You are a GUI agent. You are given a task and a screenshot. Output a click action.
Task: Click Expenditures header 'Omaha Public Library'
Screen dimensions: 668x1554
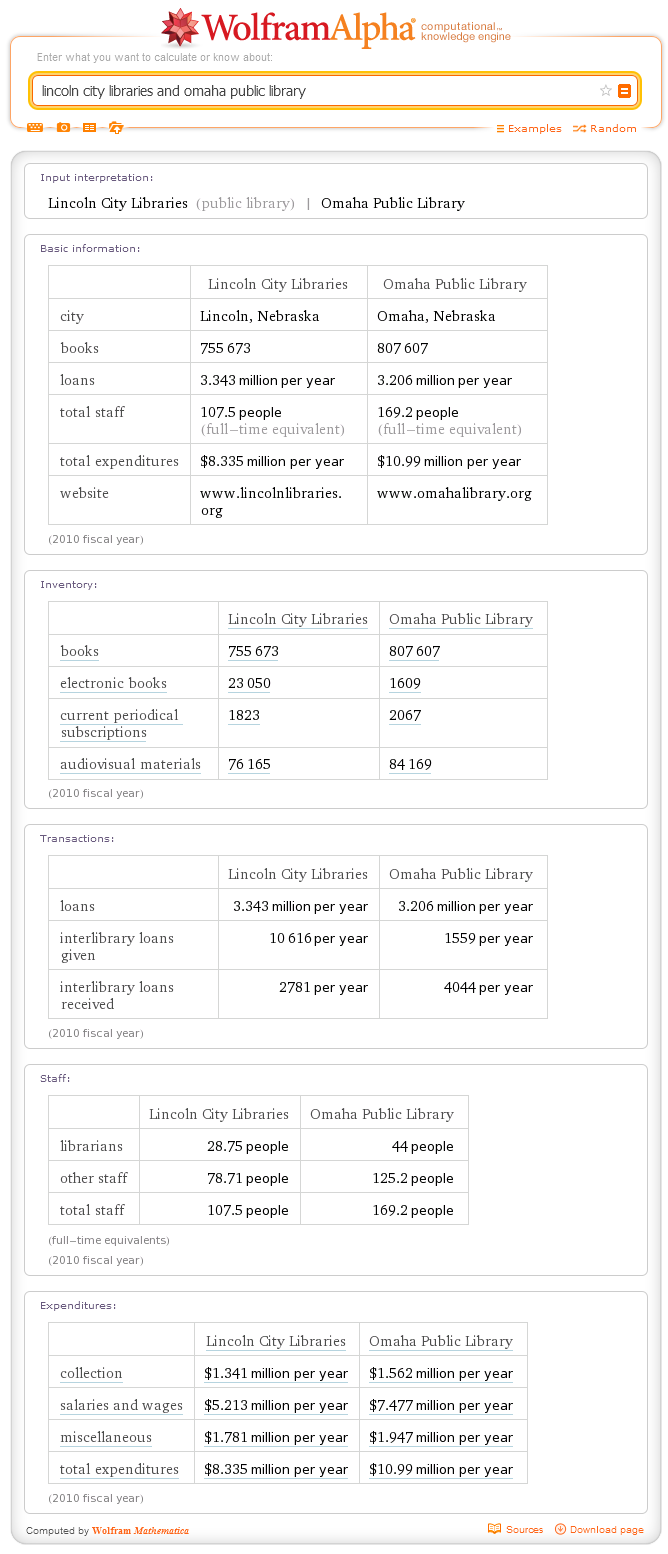(x=441, y=1341)
